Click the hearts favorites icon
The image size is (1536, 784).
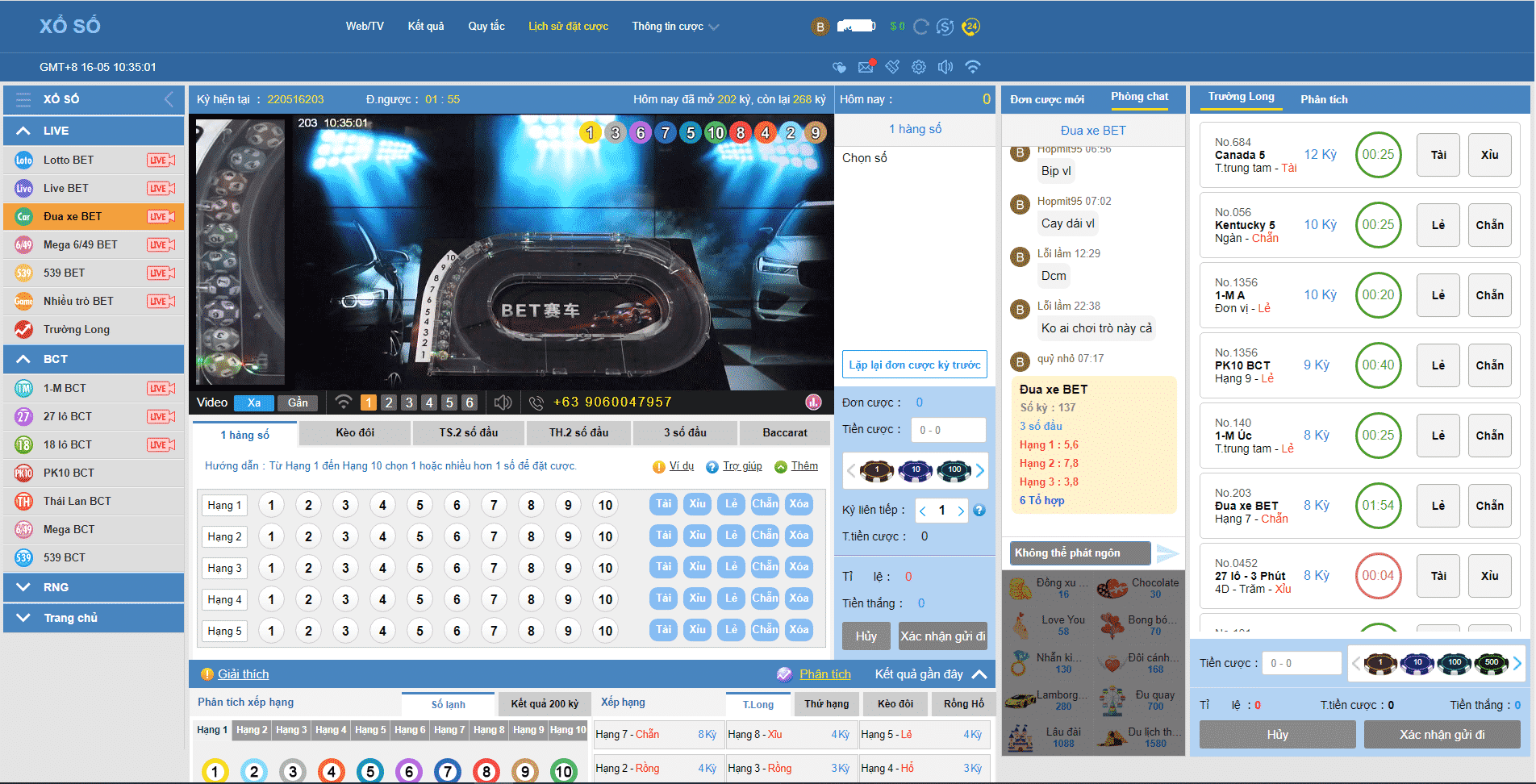tap(840, 67)
